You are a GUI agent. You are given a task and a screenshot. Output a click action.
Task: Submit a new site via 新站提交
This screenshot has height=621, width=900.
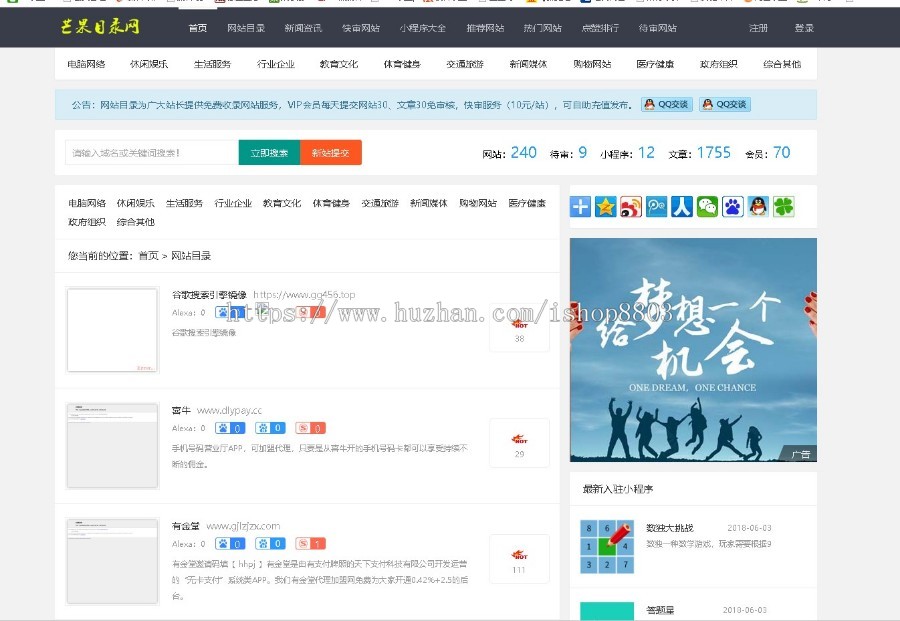point(331,153)
